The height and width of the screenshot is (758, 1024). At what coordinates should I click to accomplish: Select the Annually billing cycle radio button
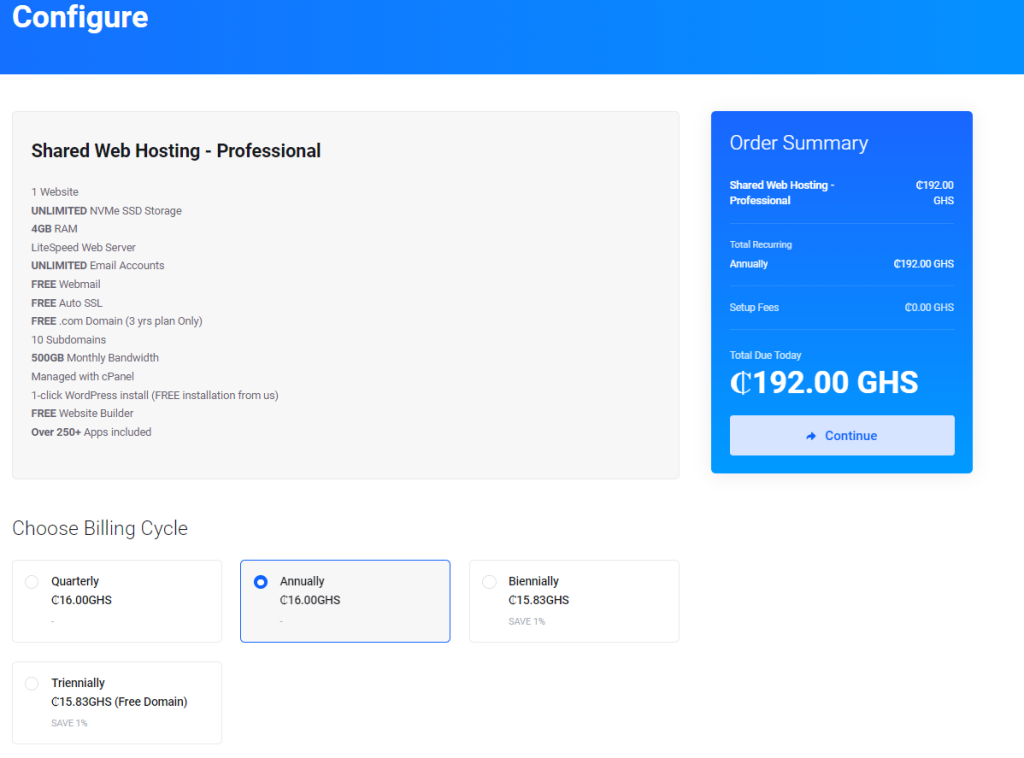point(261,582)
